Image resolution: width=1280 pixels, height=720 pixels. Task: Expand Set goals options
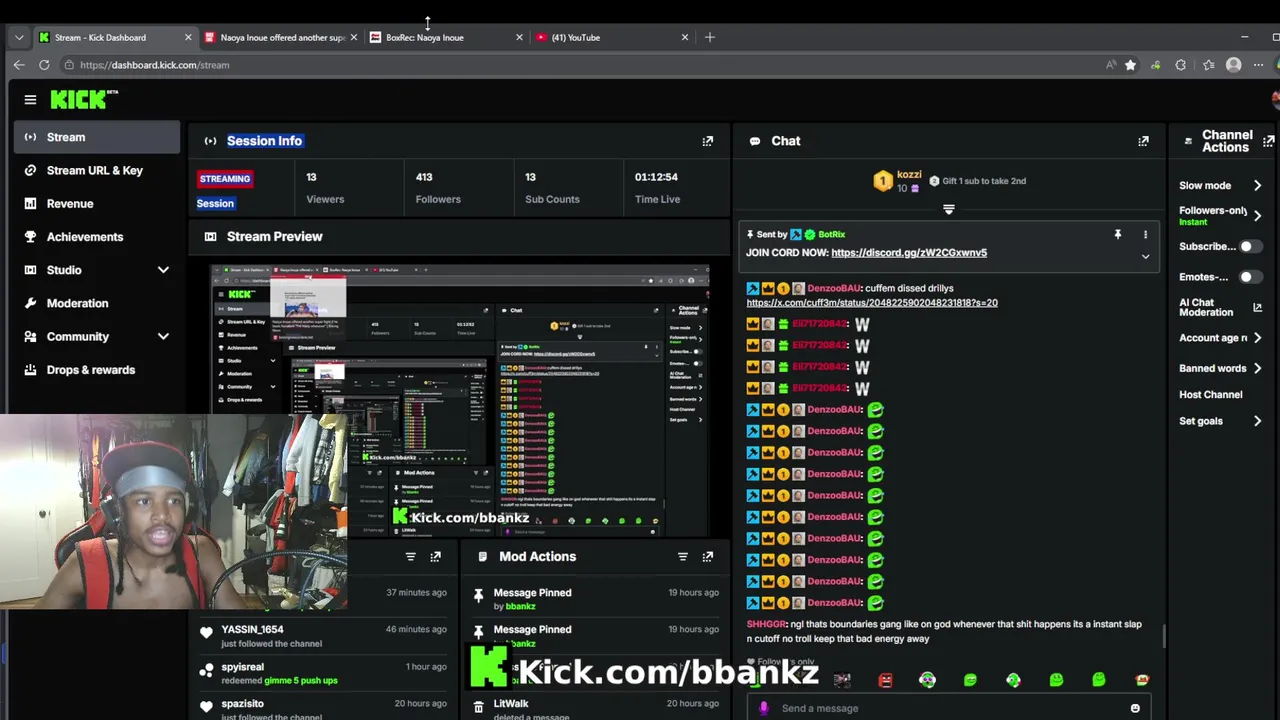[1257, 421]
